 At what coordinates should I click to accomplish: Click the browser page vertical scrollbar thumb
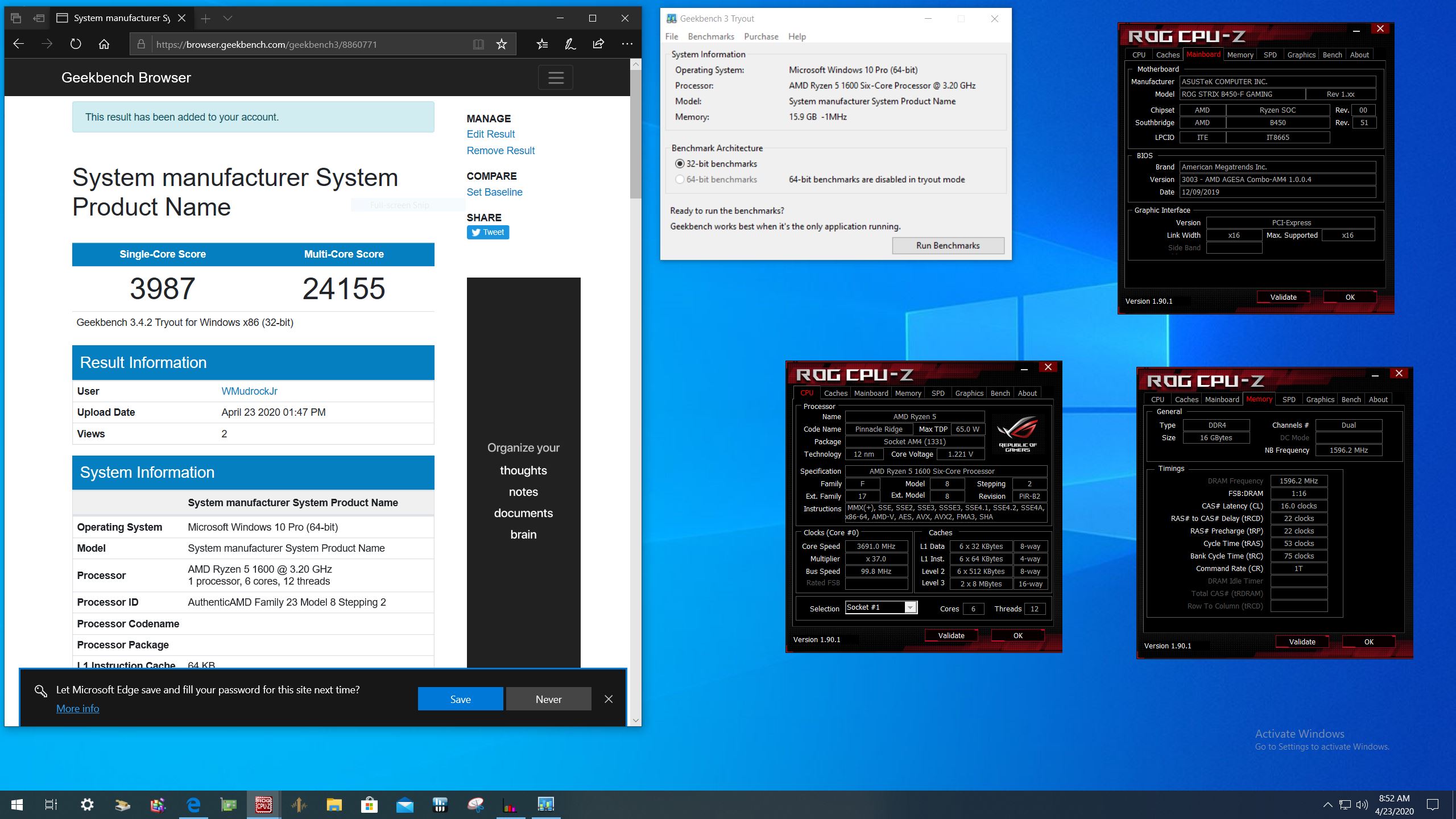click(x=635, y=134)
